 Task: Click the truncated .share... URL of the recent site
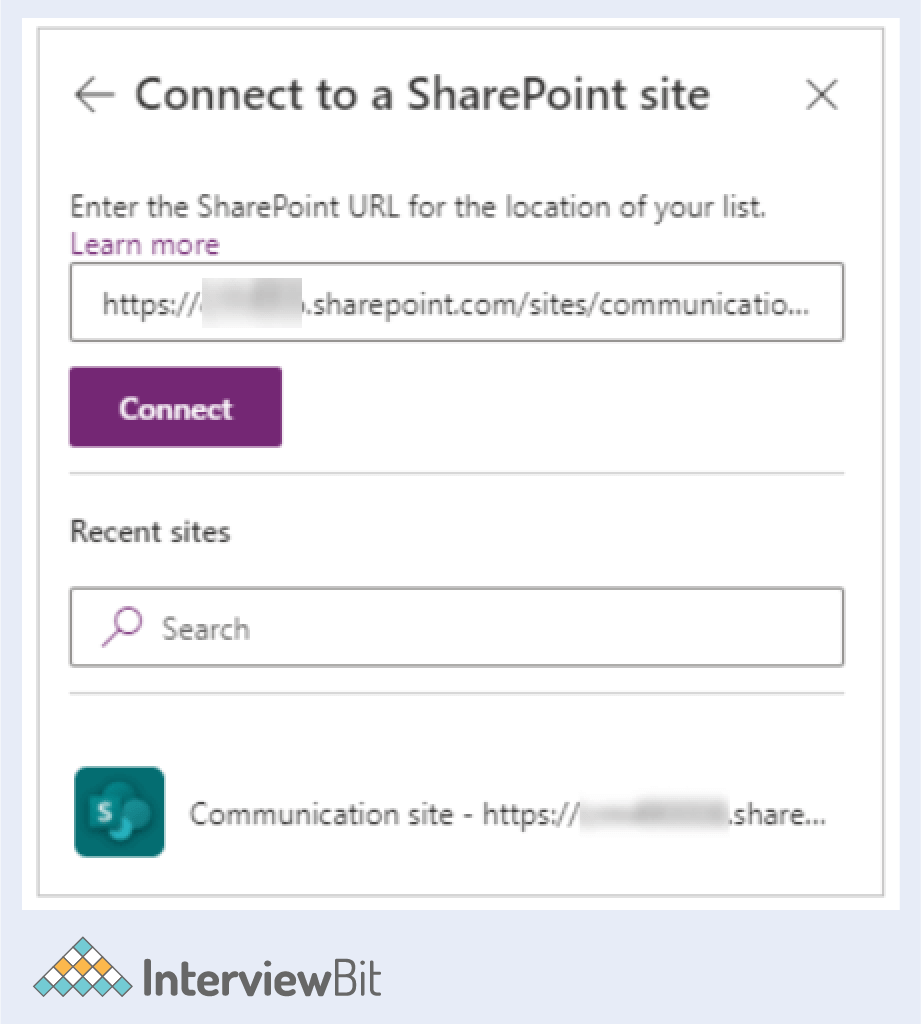[777, 814]
